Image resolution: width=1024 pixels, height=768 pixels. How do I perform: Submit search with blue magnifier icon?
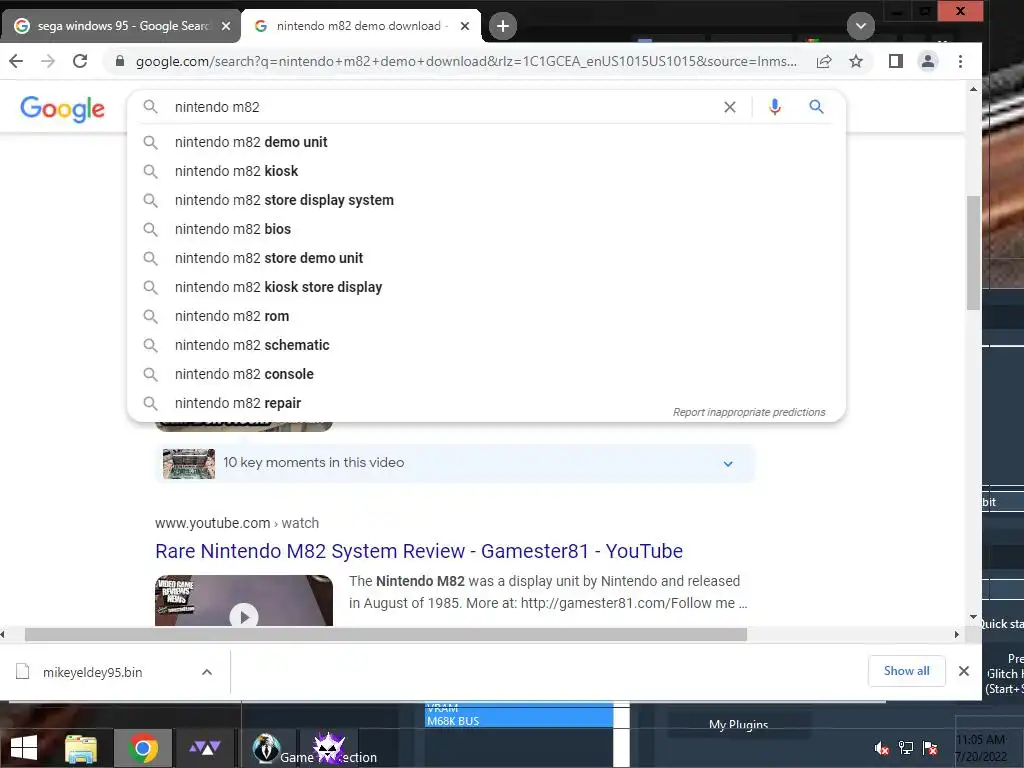(x=816, y=106)
